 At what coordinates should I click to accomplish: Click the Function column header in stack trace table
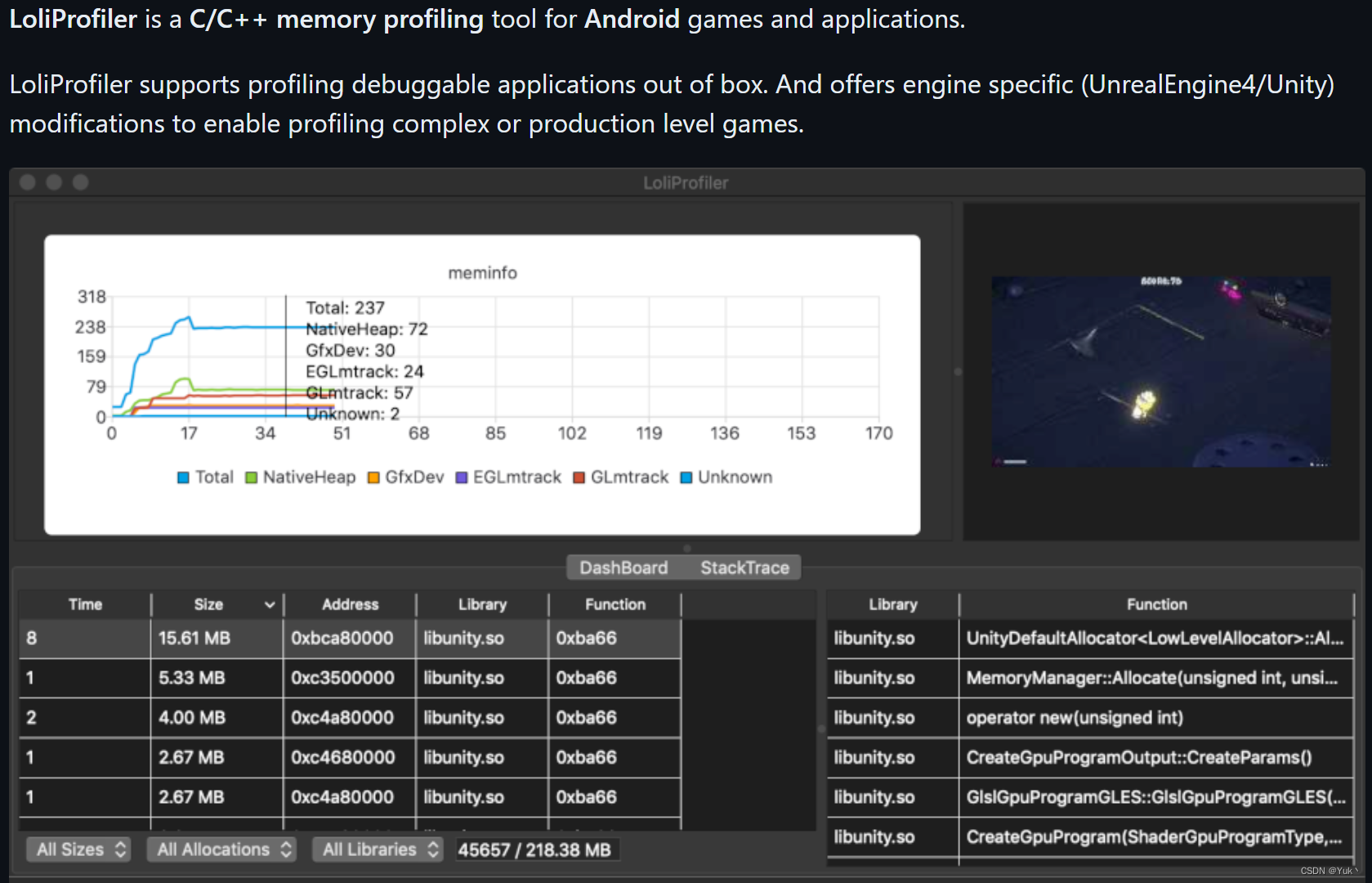point(1156,604)
